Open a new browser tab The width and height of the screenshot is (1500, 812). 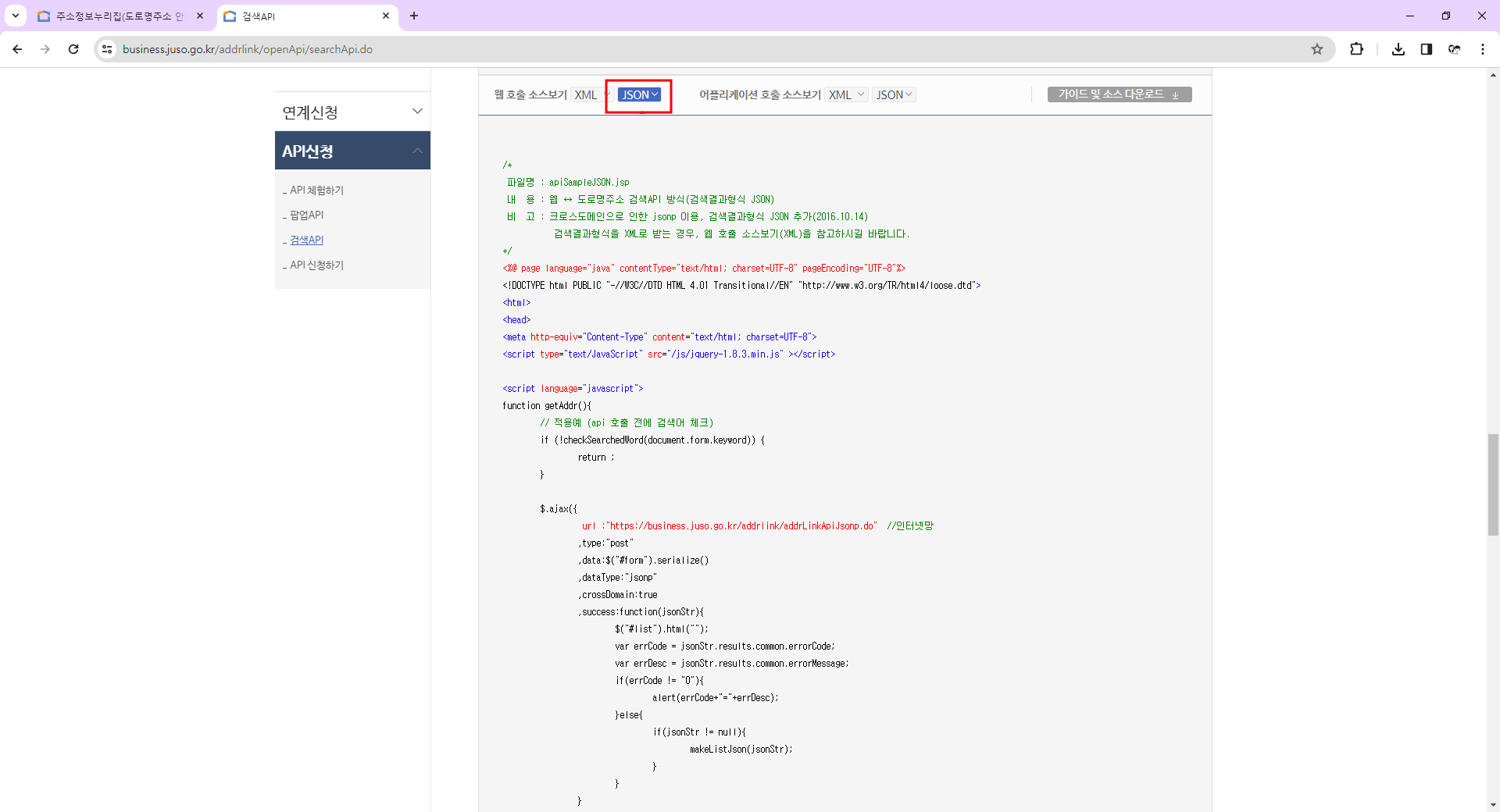pos(414,16)
